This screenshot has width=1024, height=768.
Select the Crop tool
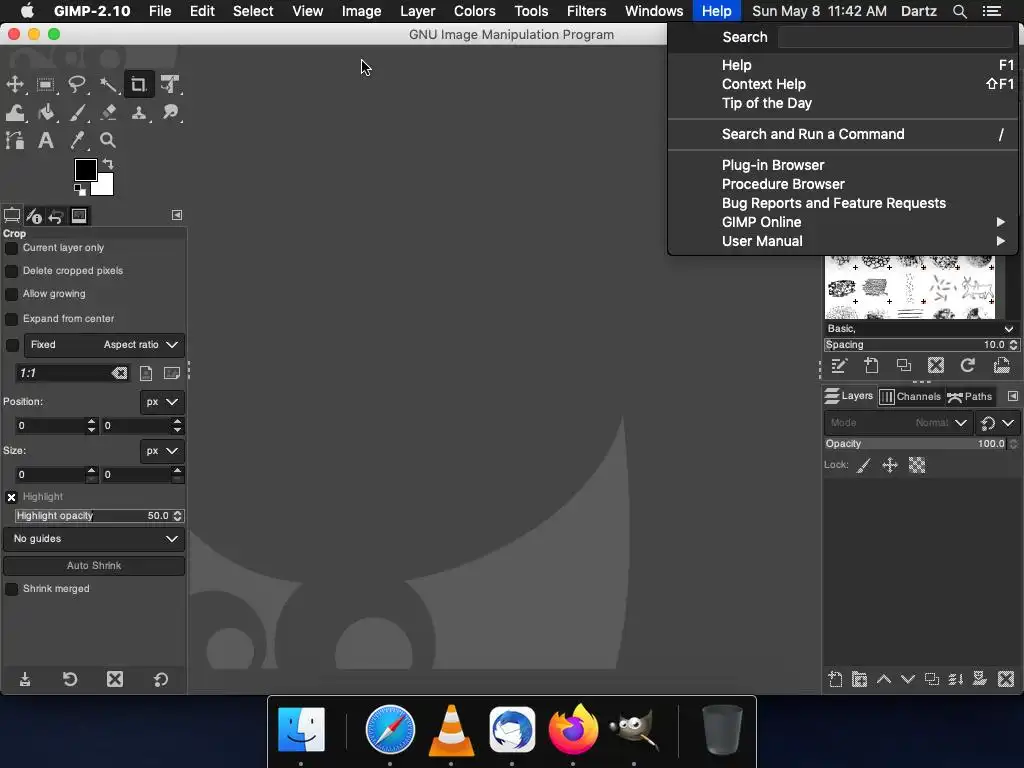coord(138,84)
